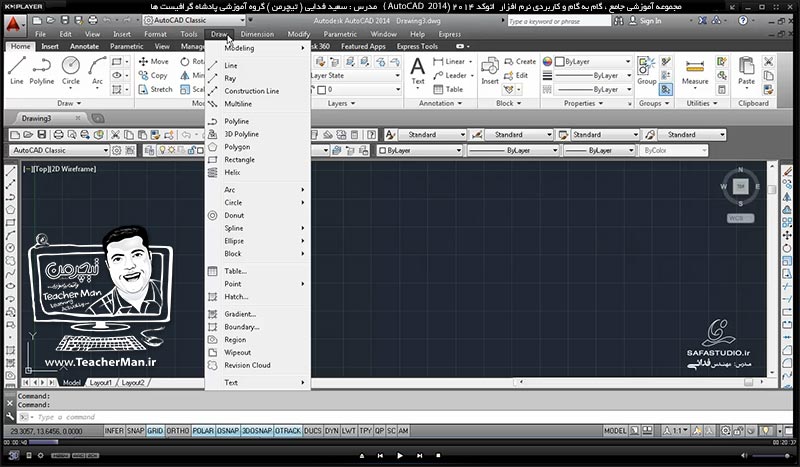Open the Arc submenu in Draw menu
800x467 pixels.
point(258,190)
